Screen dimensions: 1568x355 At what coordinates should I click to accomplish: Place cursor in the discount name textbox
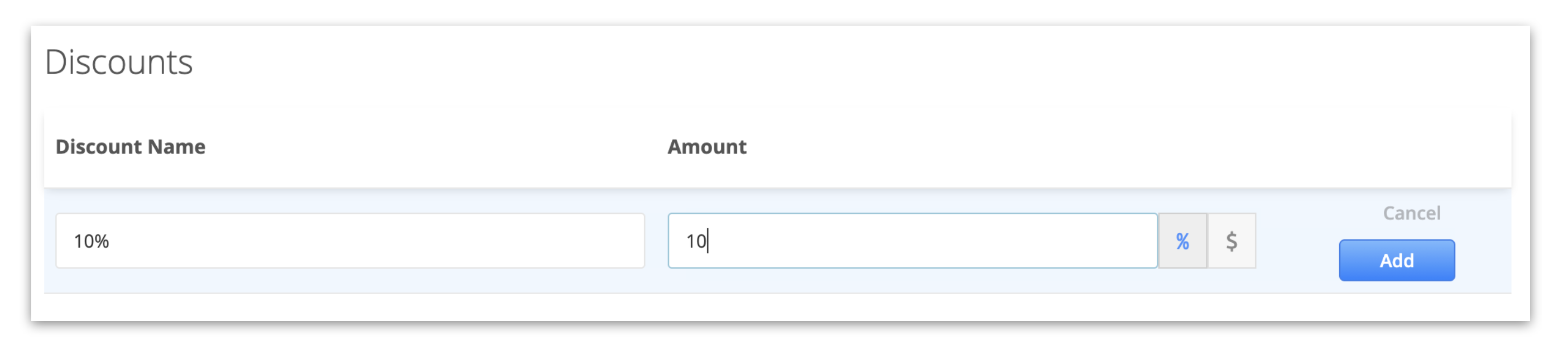[350, 241]
